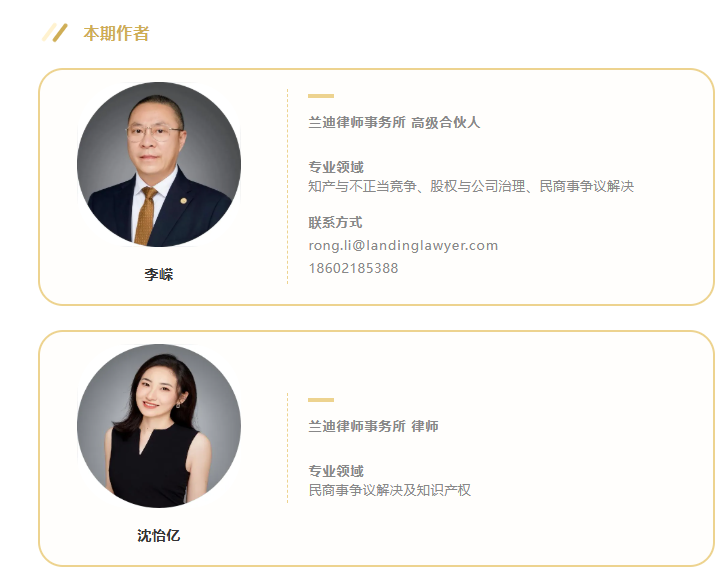Click the dashed vertical divider in 李嵘's card
The image size is (724, 578).
pos(287,186)
